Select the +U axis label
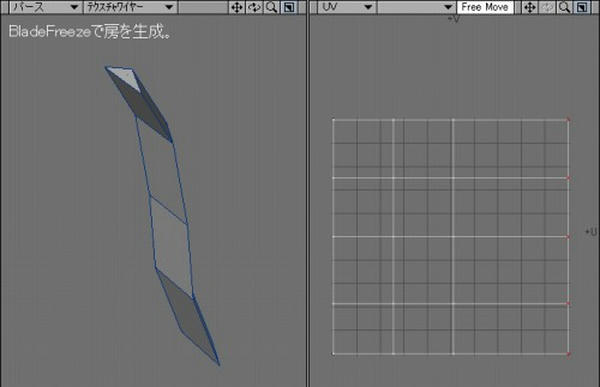 click(591, 232)
